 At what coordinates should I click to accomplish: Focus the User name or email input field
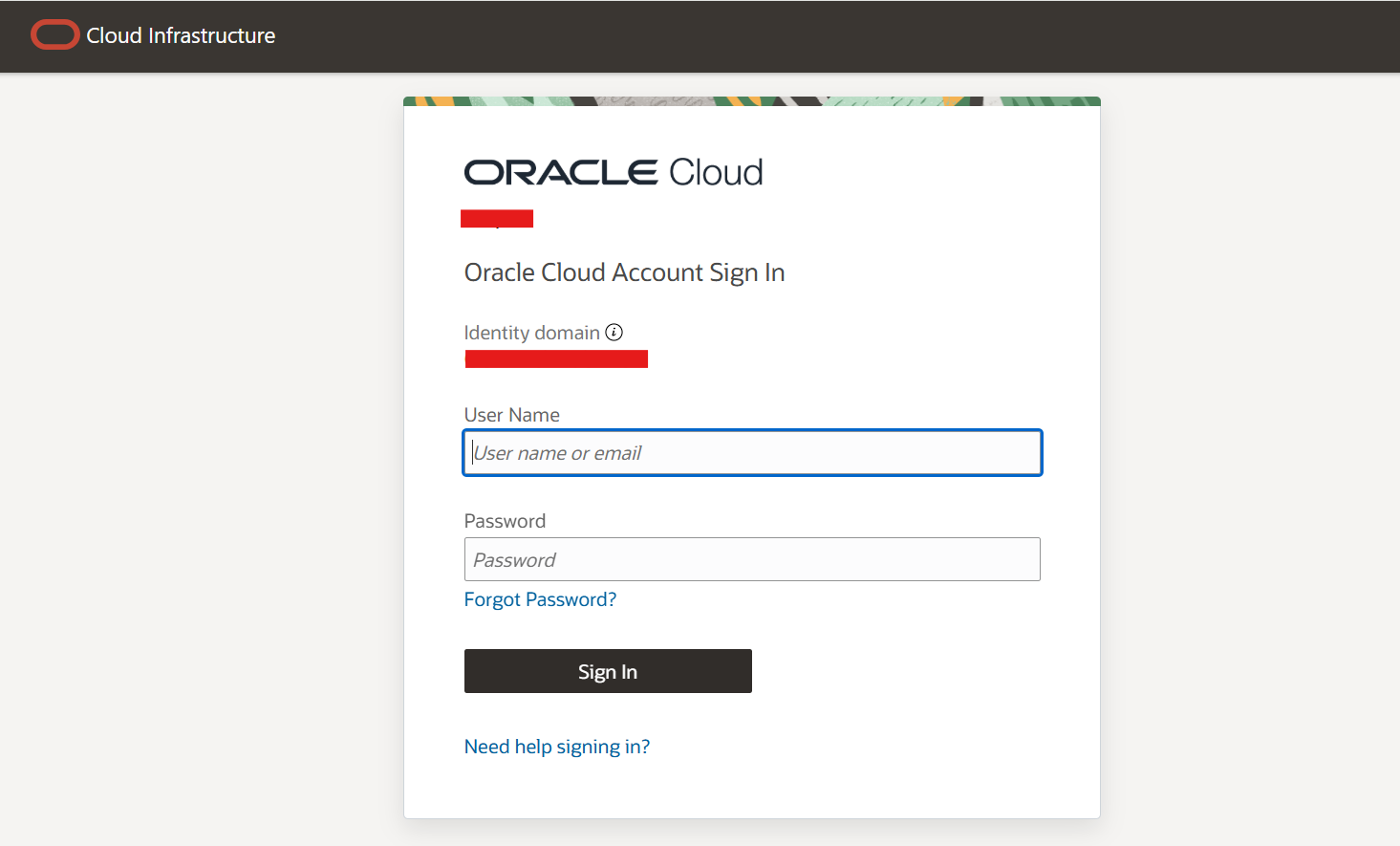click(x=752, y=452)
